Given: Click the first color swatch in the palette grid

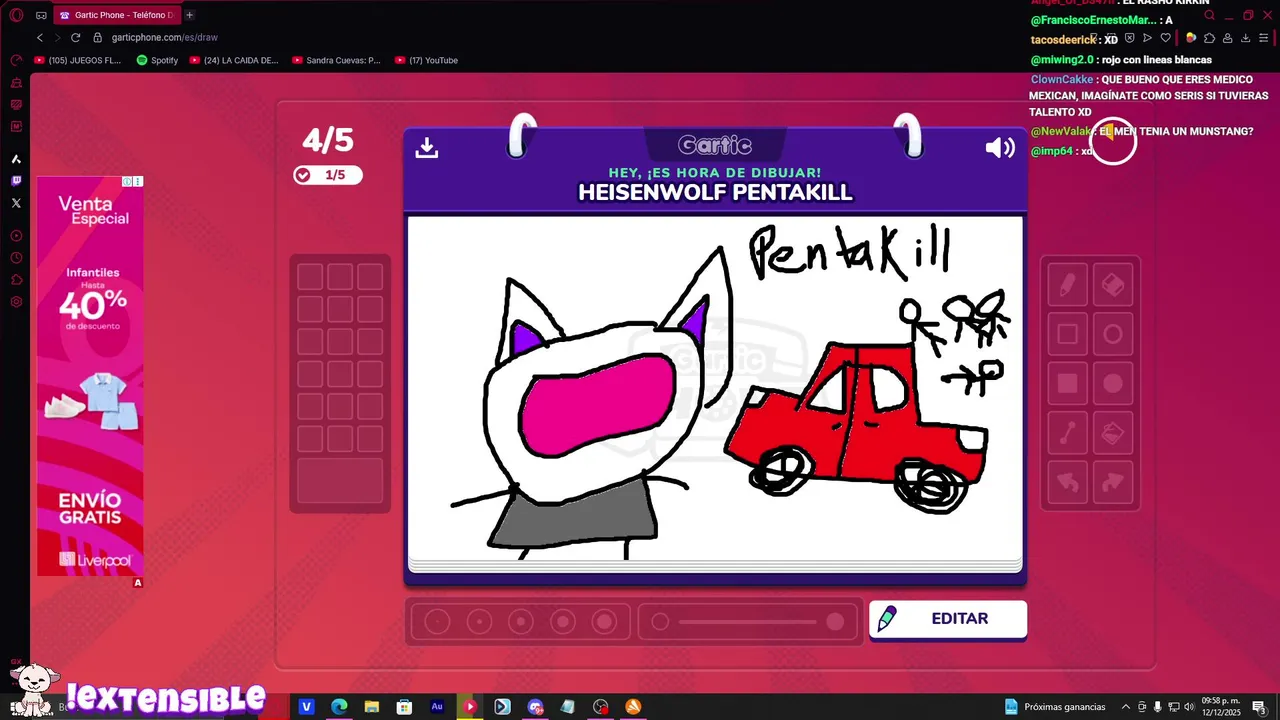Looking at the screenshot, I should (x=310, y=277).
